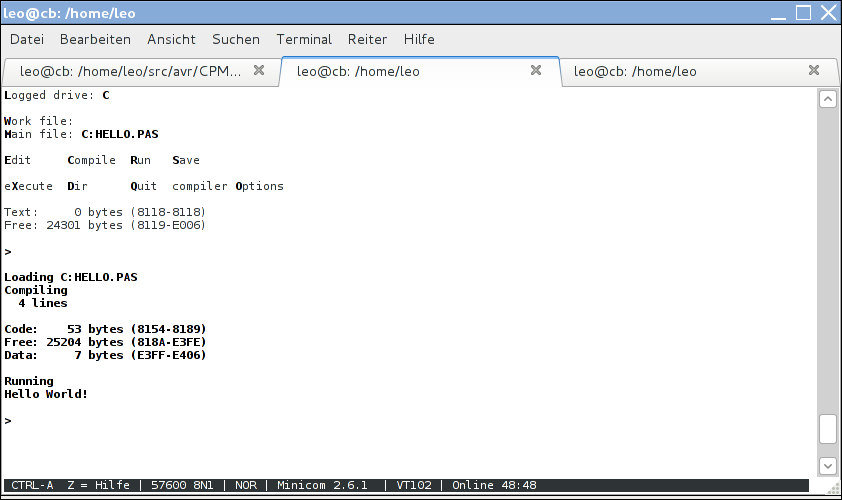This screenshot has height=500, width=842.
Task: Click the window resize grip corner
Action: [x=833, y=488]
